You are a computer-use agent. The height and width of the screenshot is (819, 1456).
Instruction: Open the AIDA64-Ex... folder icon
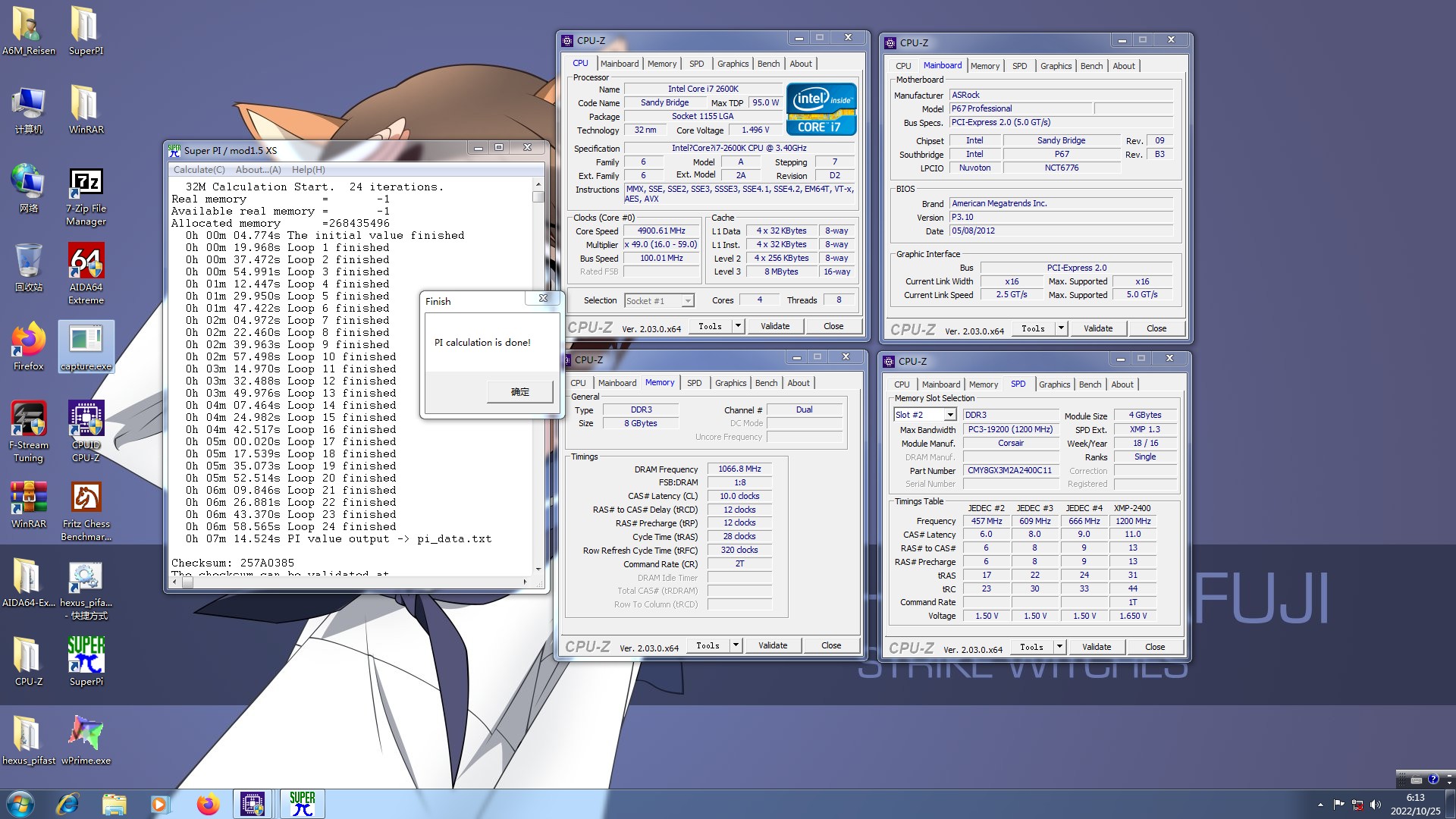[x=29, y=582]
